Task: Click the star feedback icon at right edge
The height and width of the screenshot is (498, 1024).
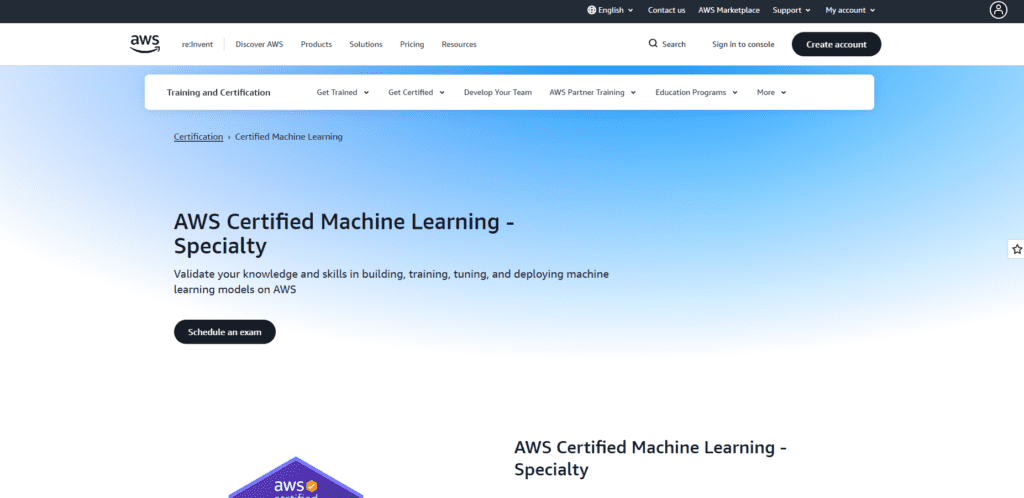Action: point(1016,249)
